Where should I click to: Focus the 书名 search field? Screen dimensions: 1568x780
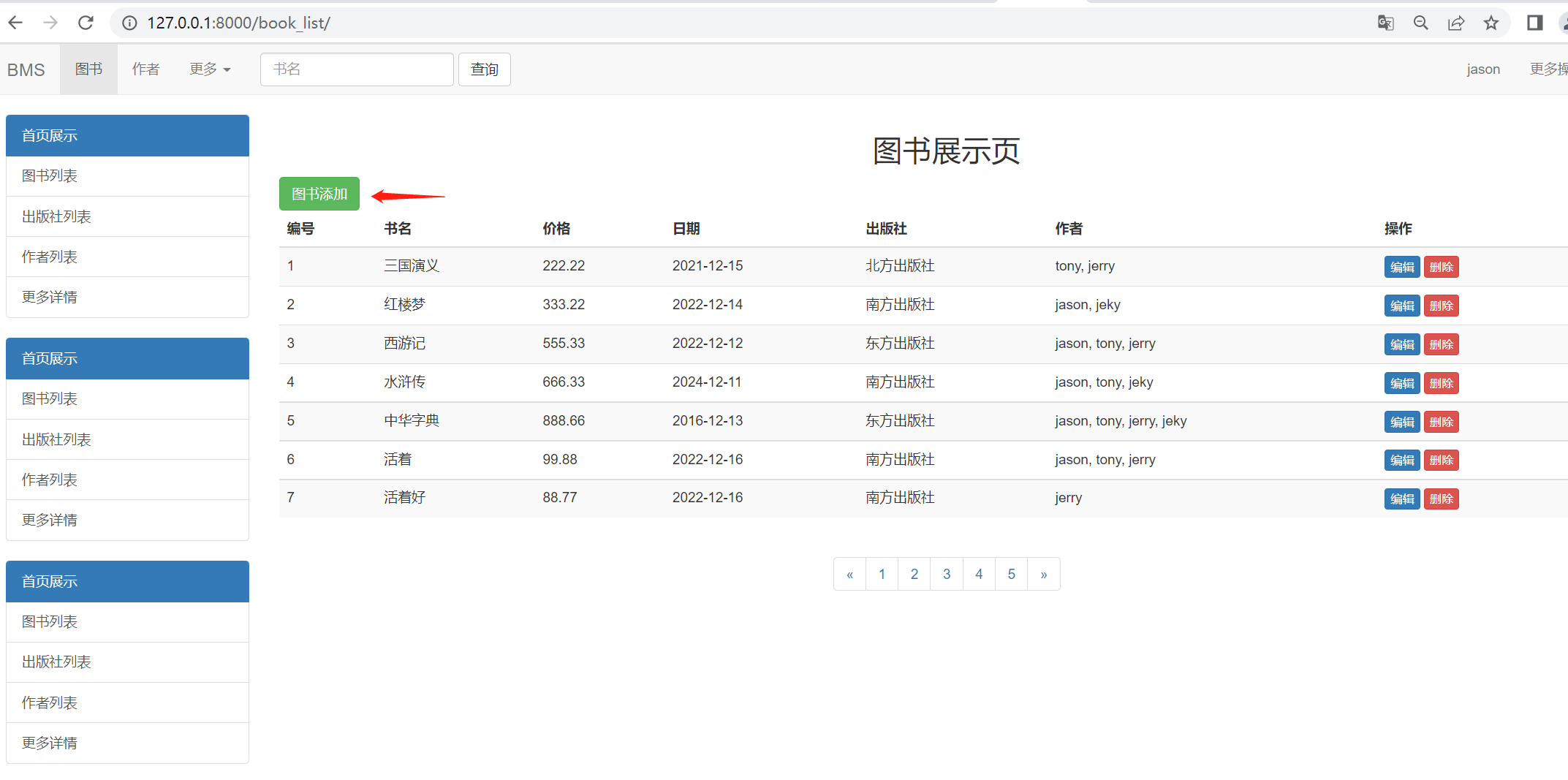(x=357, y=69)
